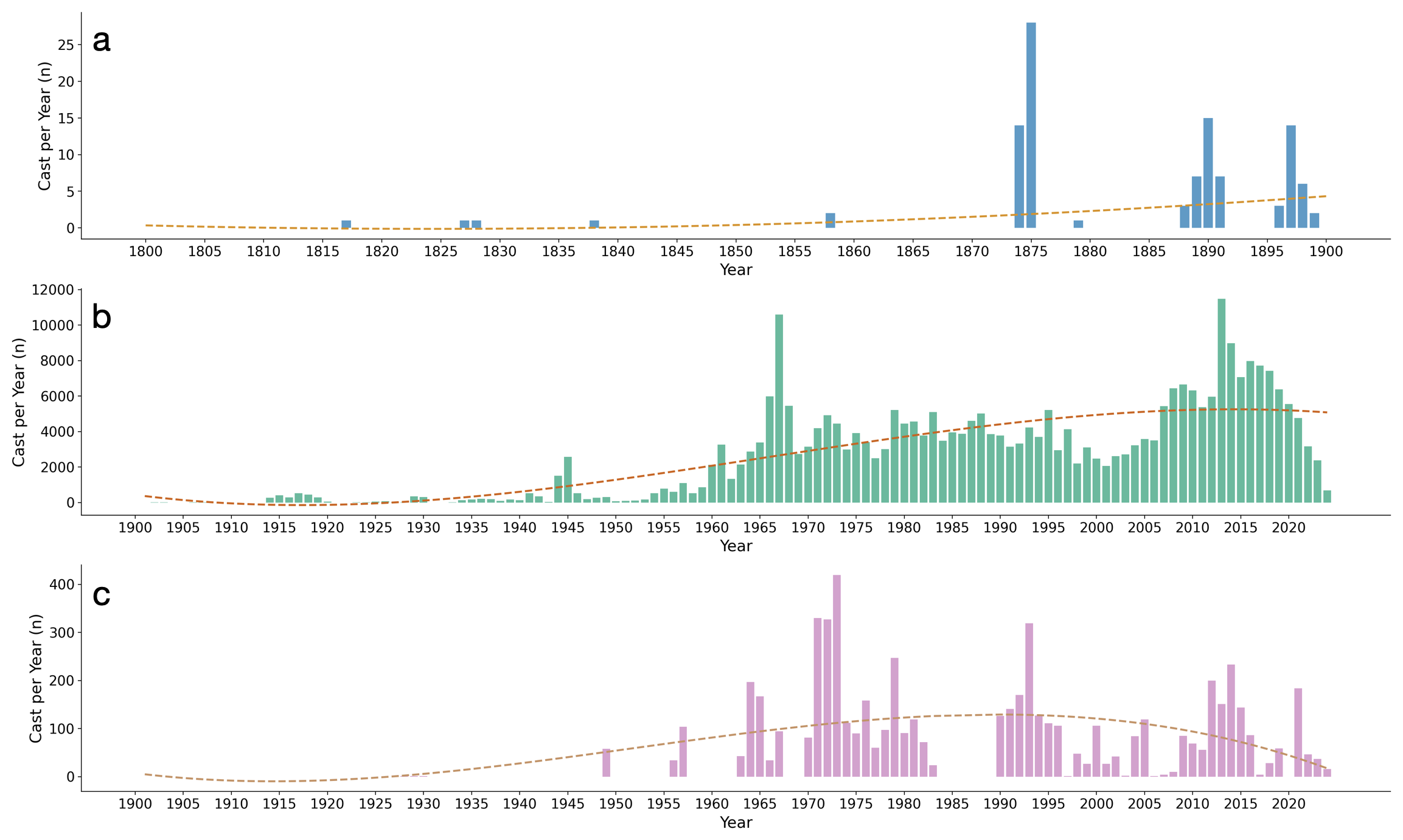Click the blue bar at year 1890
The width and height of the screenshot is (1403, 840).
(x=1208, y=173)
